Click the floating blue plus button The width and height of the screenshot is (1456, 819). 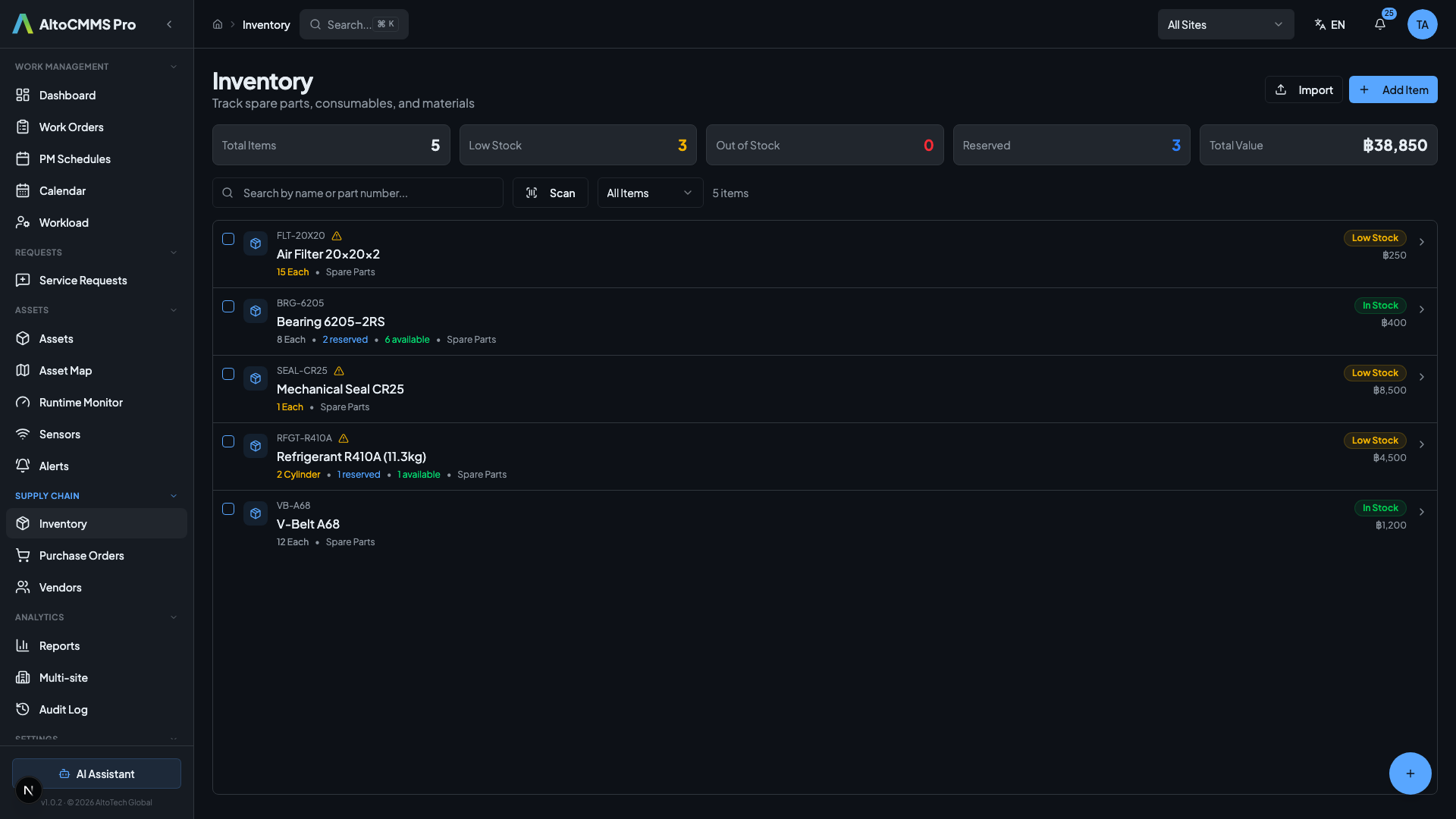1410,773
